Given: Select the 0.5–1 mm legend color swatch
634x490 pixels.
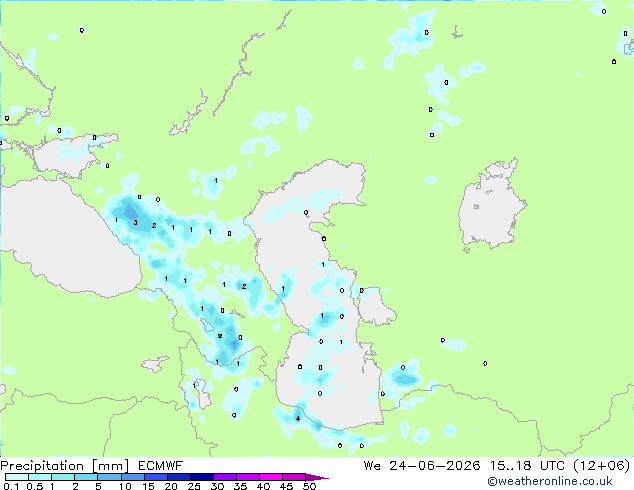Looking at the screenshot, I should click(x=40, y=477).
